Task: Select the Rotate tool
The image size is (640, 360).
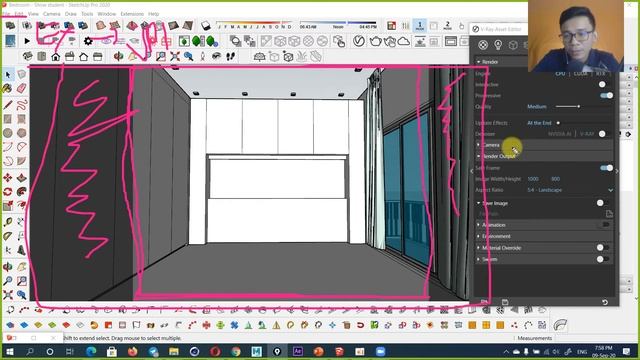Action: pos(8,191)
